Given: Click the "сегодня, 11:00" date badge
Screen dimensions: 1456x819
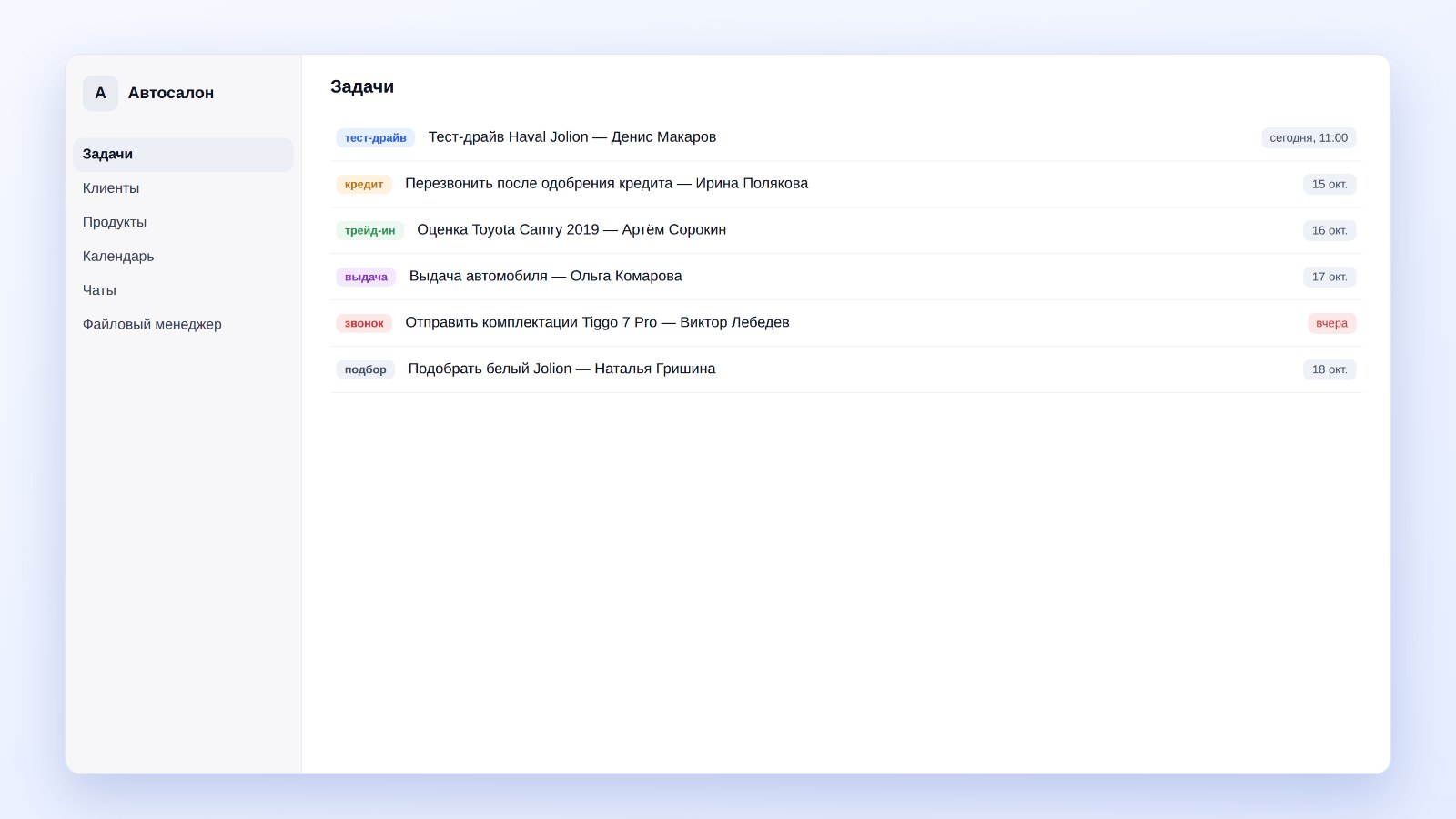Looking at the screenshot, I should tap(1309, 137).
